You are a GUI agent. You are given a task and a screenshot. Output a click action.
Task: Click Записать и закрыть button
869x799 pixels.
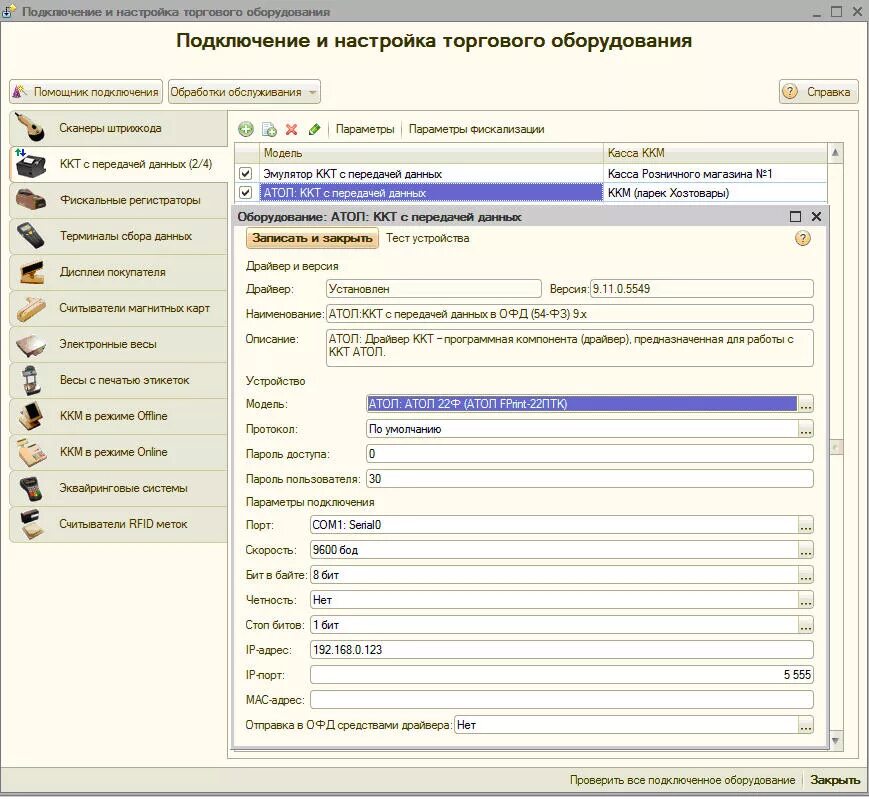coord(312,238)
